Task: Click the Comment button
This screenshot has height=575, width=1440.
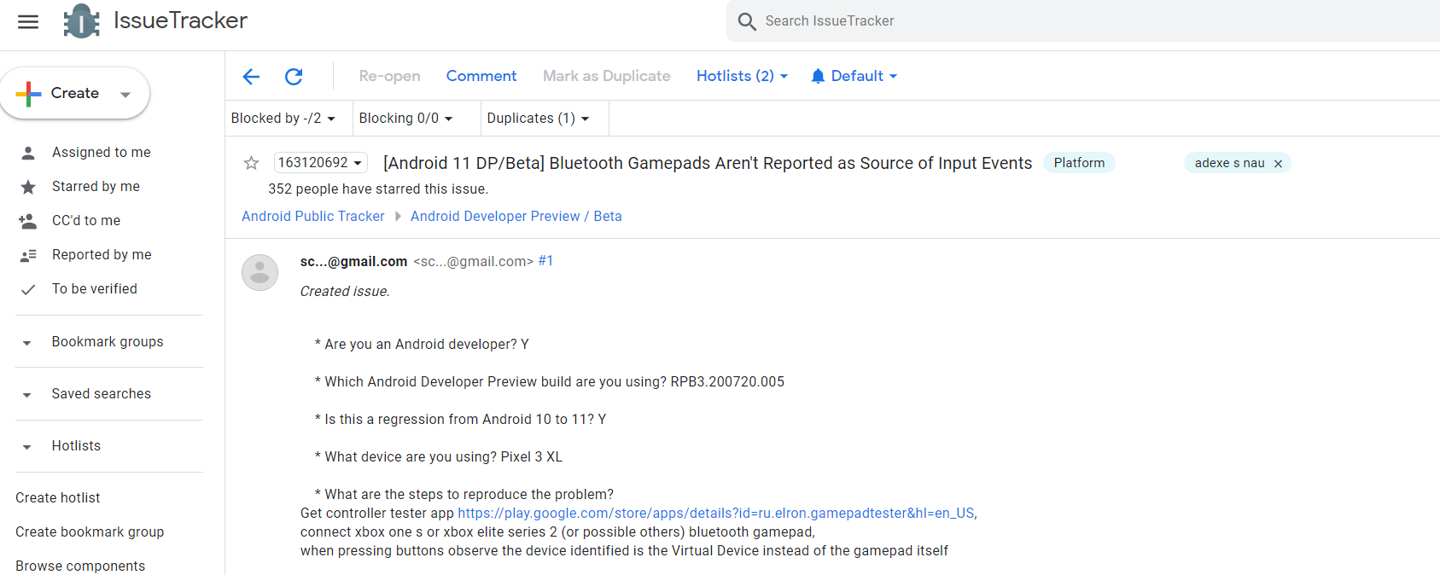Action: pyautogui.click(x=481, y=76)
